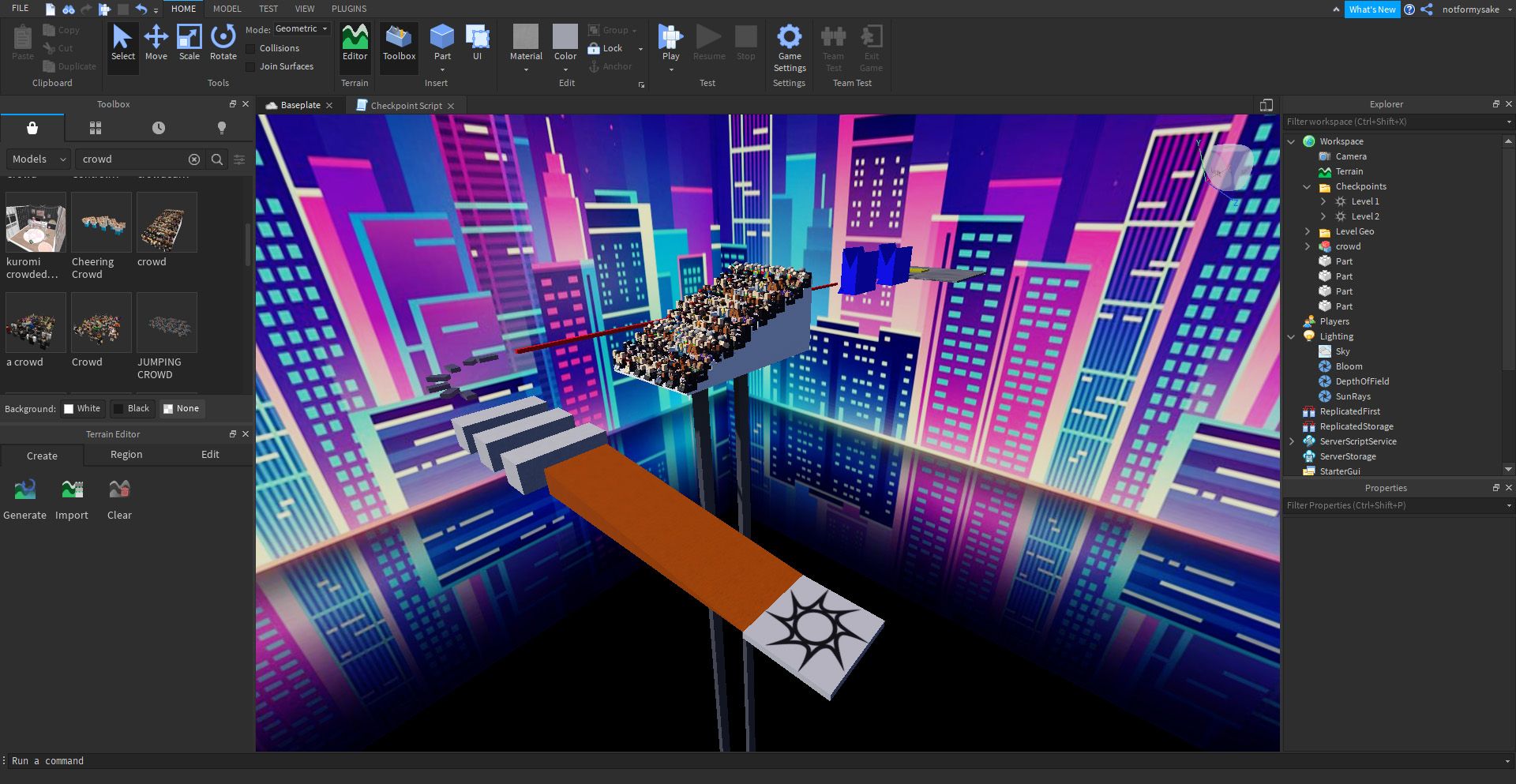Open Toolbox Marketplace tab
Viewport: 1516px width, 784px height.
click(x=32, y=128)
